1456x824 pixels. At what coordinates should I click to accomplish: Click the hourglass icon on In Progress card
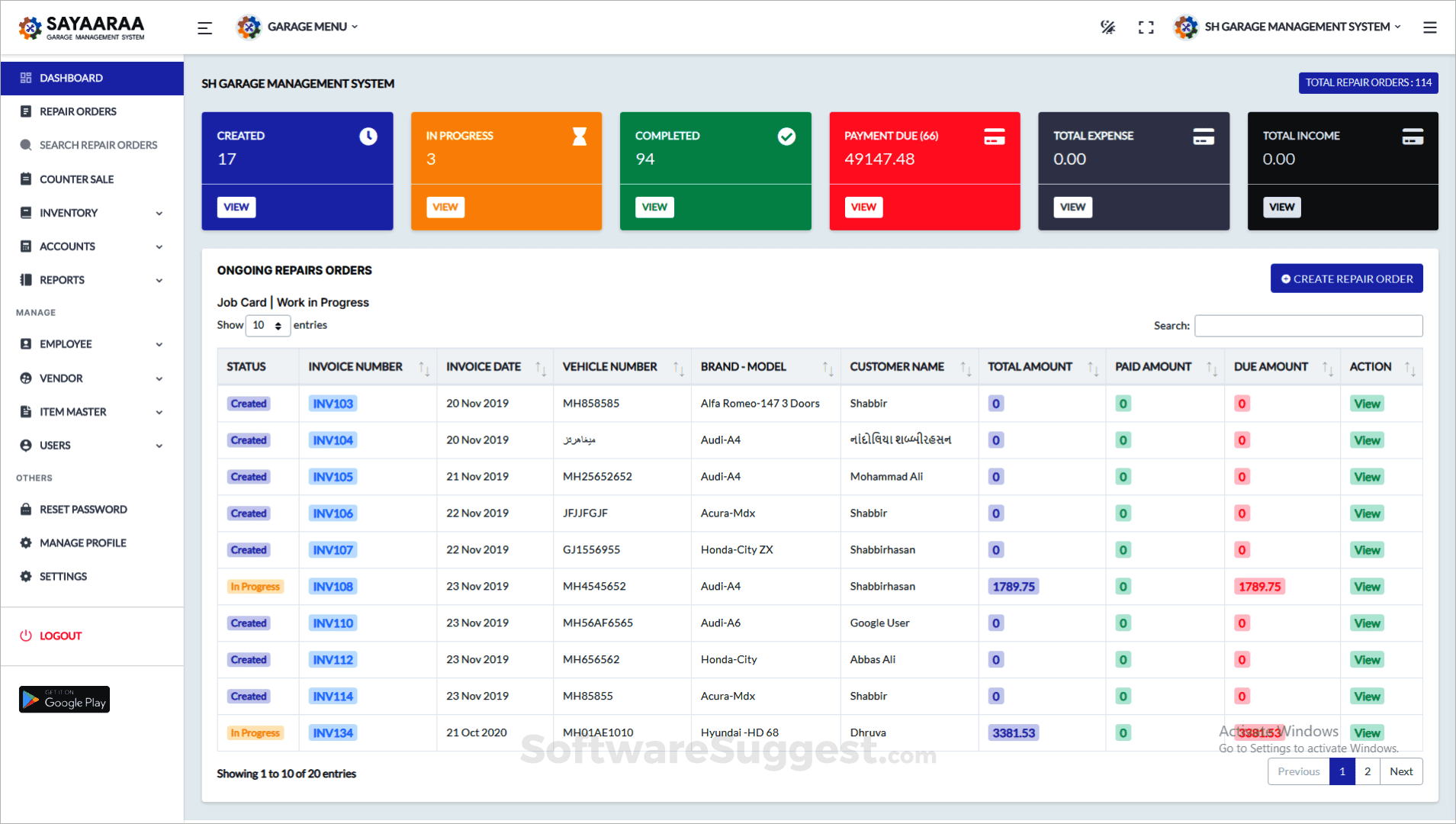580,137
